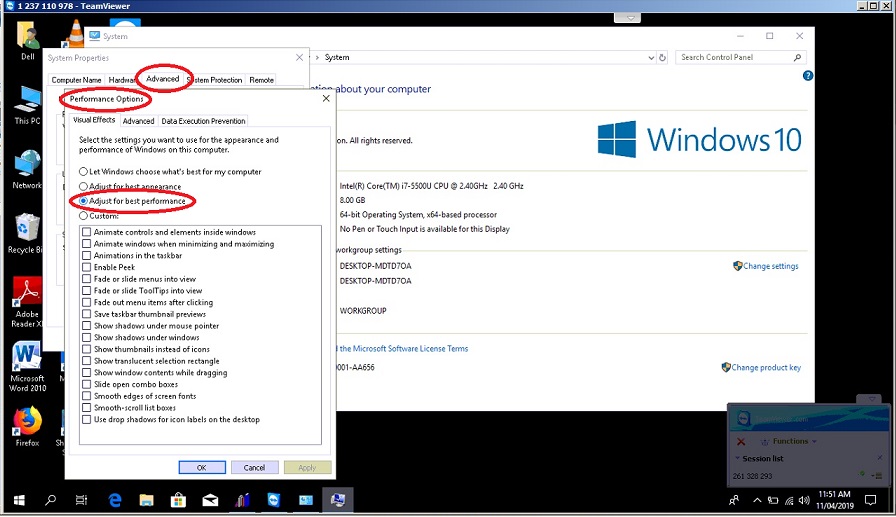Open the System Protection tab
The width and height of the screenshot is (896, 517).
215,80
